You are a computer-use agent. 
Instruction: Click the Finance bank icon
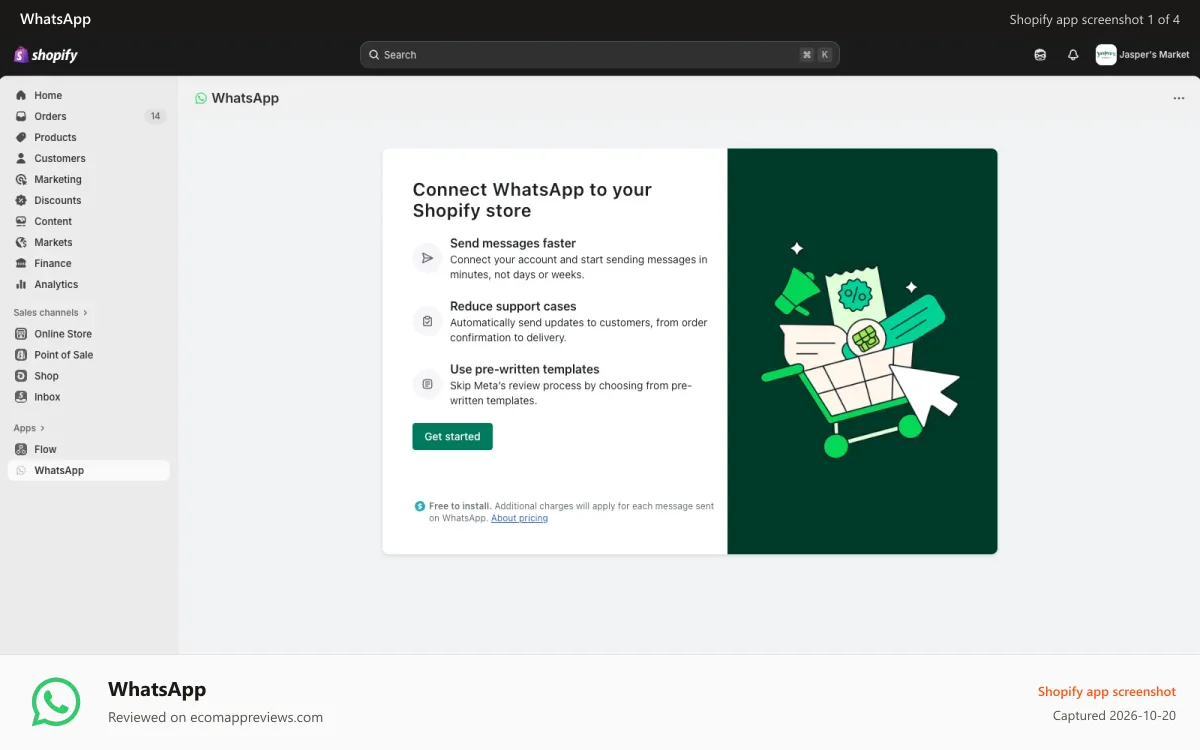[x=21, y=263]
